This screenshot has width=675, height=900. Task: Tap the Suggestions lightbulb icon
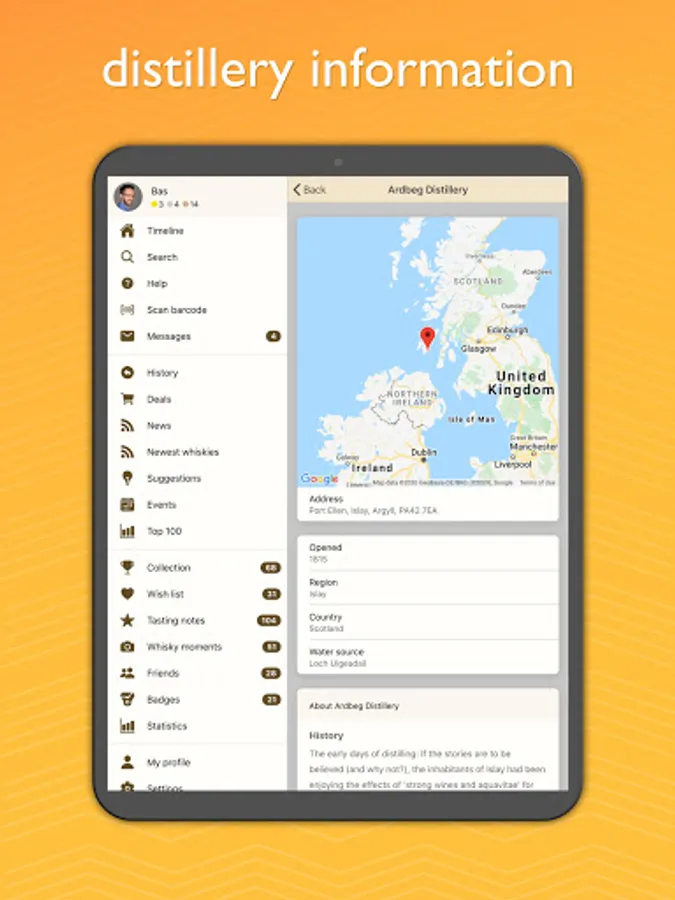pyautogui.click(x=127, y=478)
